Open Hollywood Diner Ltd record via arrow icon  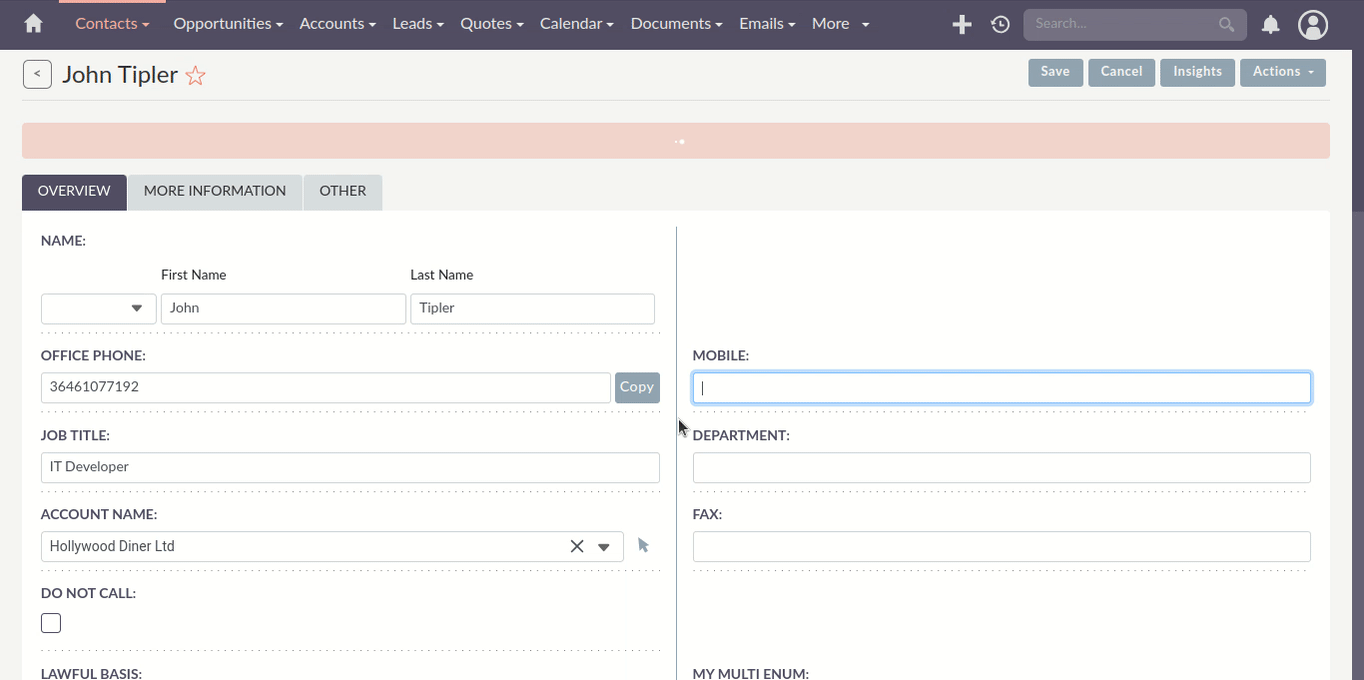643,545
